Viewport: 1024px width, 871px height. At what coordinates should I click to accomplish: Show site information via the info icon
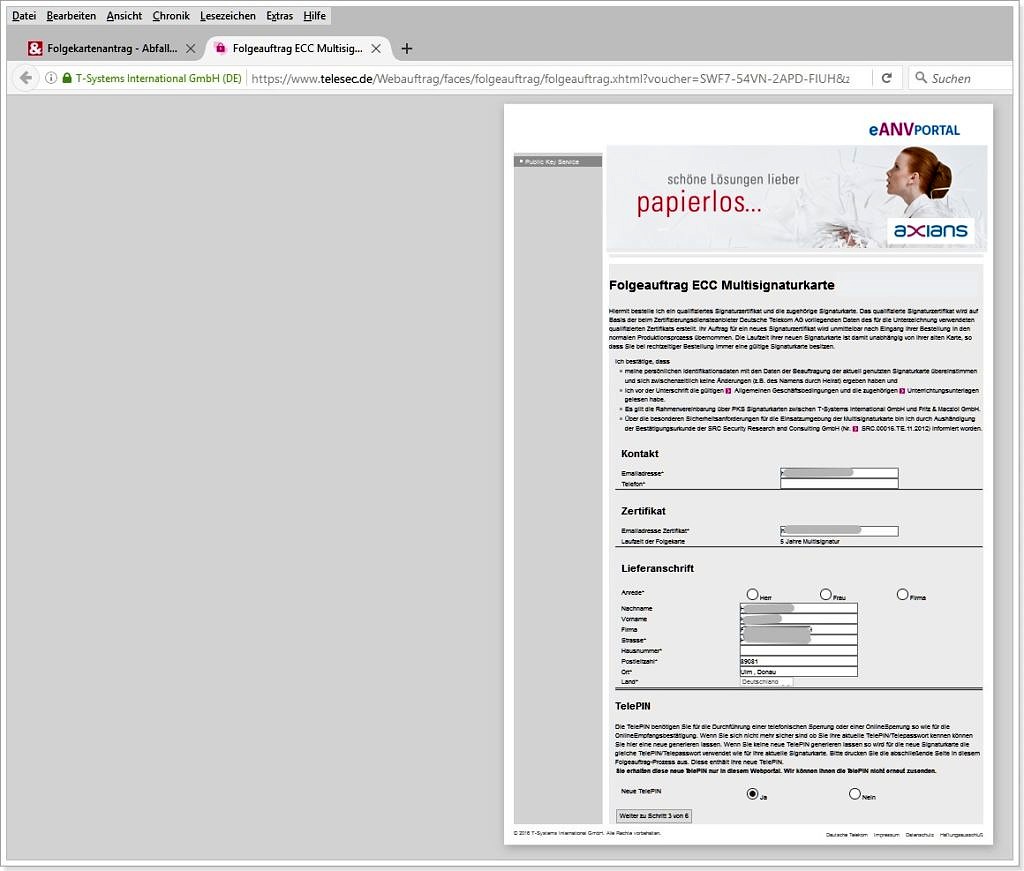[50, 78]
